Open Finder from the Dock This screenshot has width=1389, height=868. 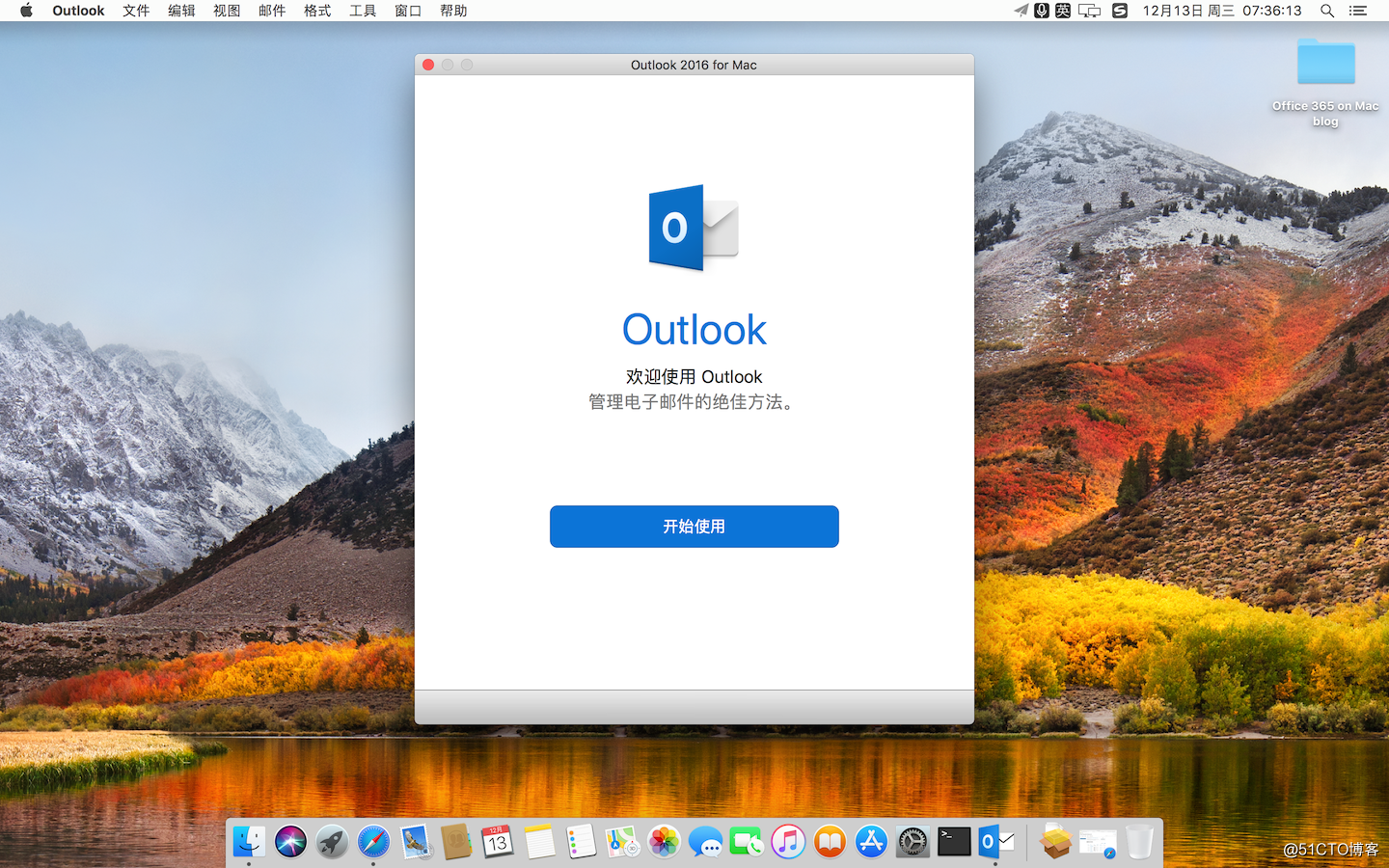click(x=249, y=842)
